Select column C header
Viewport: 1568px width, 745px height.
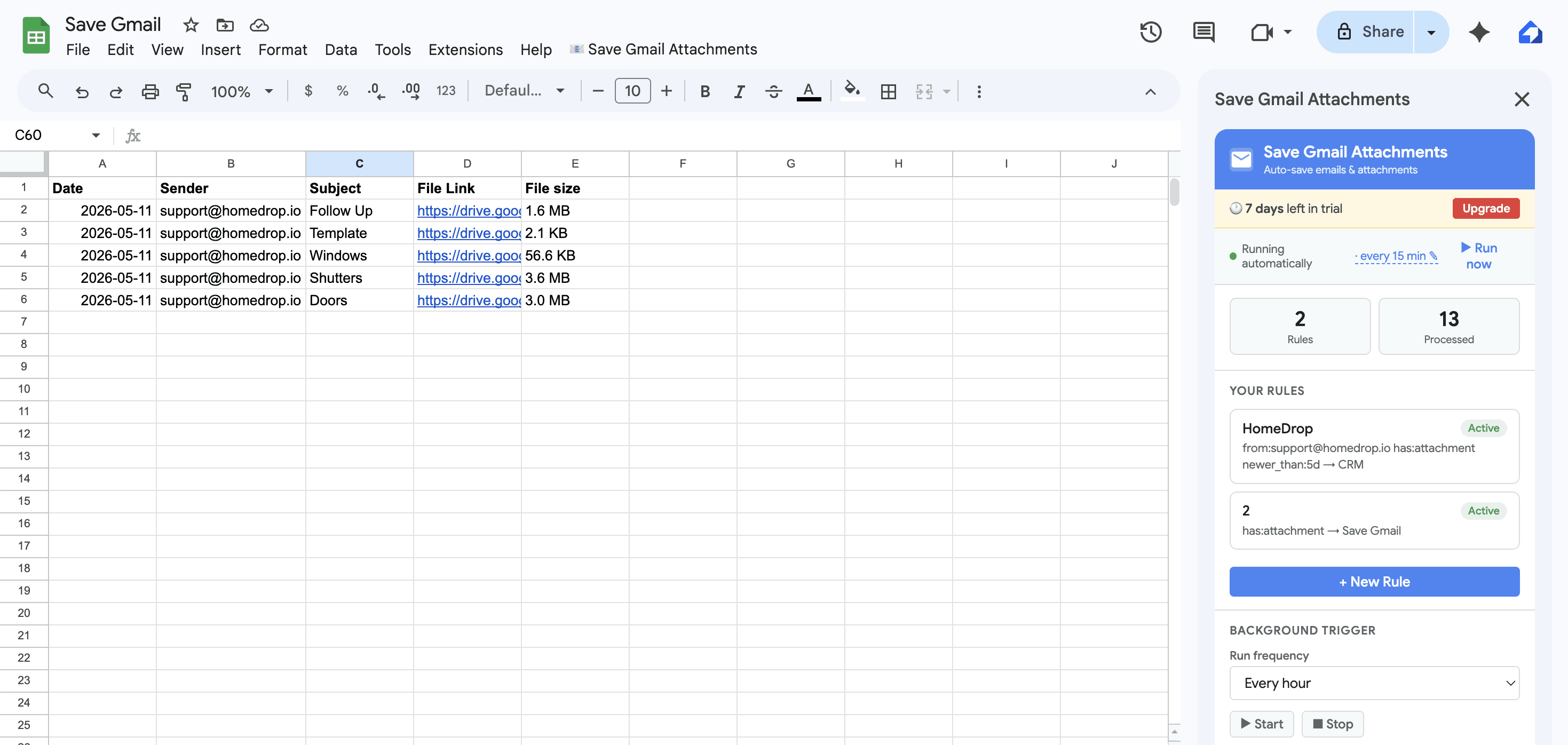[359, 164]
